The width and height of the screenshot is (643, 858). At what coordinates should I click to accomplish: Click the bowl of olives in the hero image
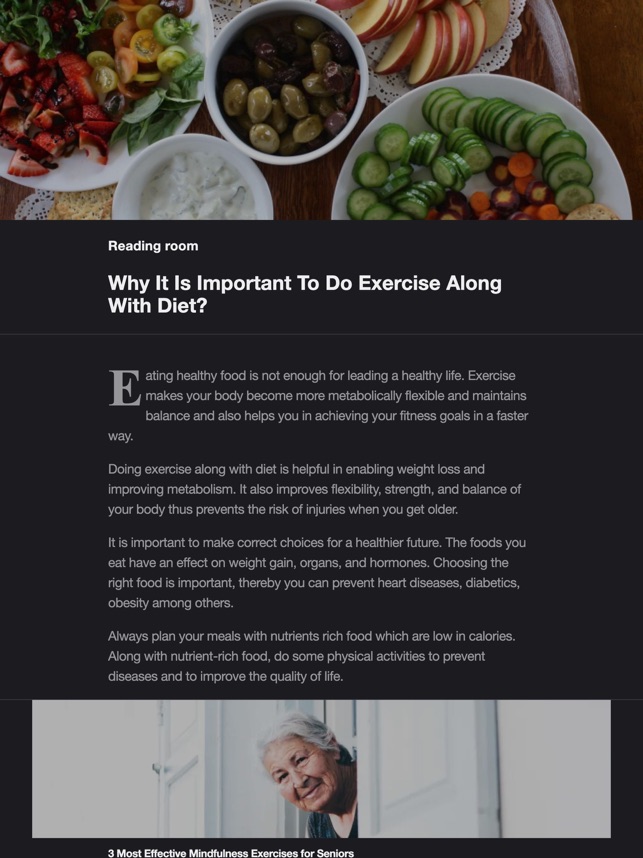[286, 82]
